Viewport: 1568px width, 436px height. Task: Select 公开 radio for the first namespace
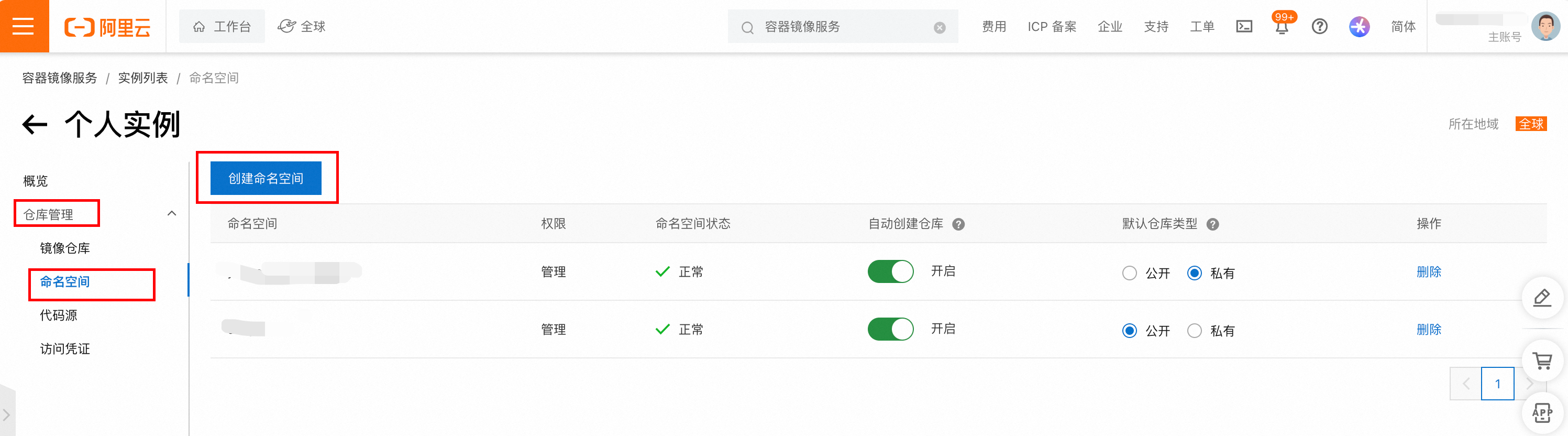[1129, 273]
